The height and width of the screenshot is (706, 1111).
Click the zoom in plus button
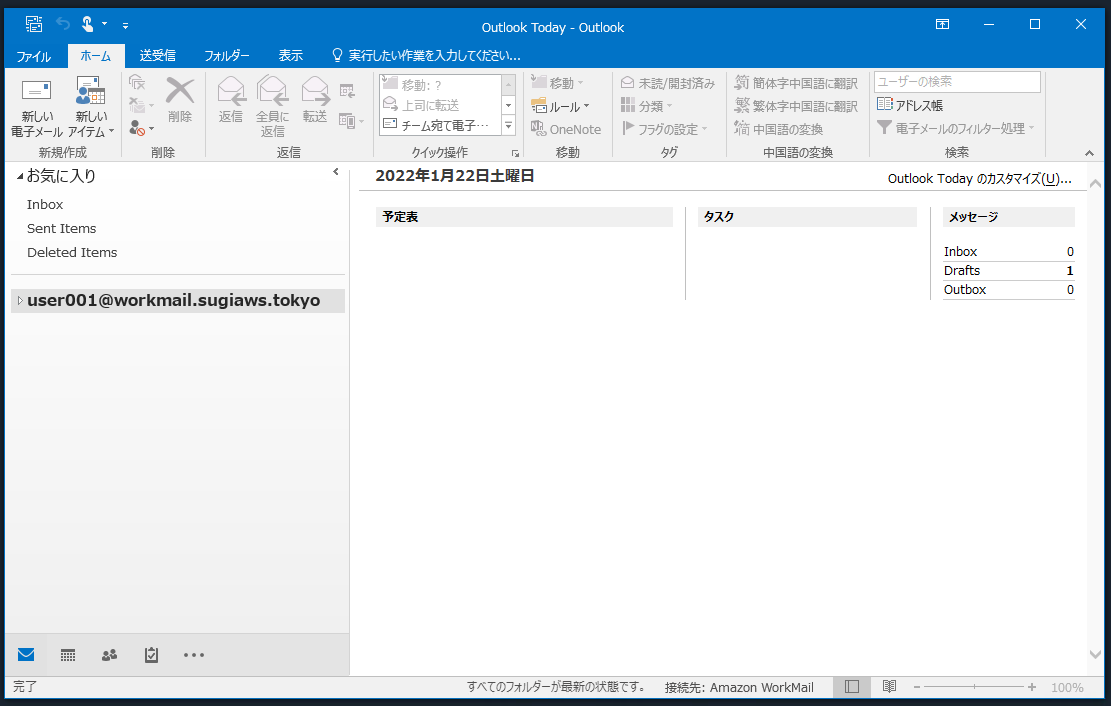(1032, 687)
